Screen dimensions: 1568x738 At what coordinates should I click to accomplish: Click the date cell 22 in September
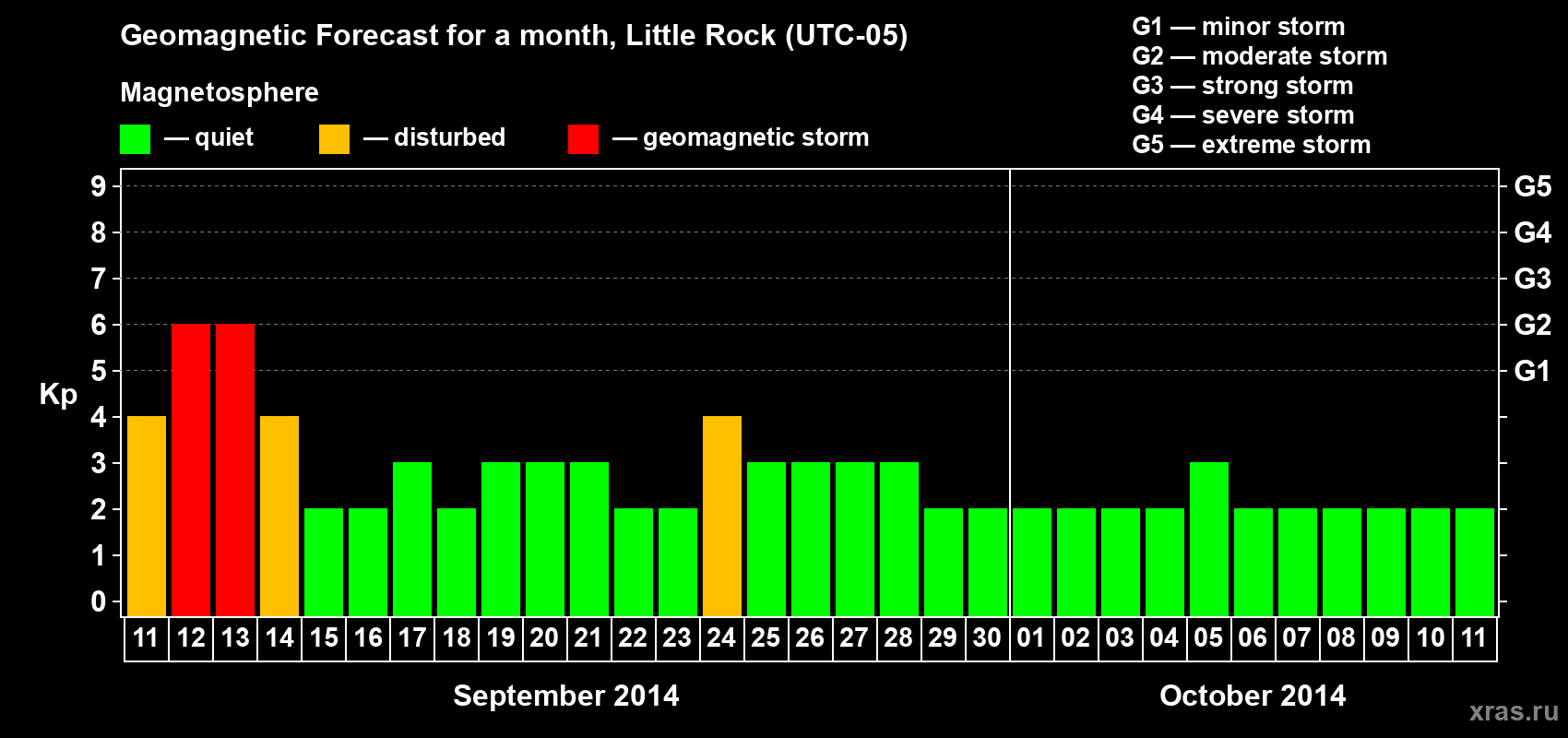[633, 638]
